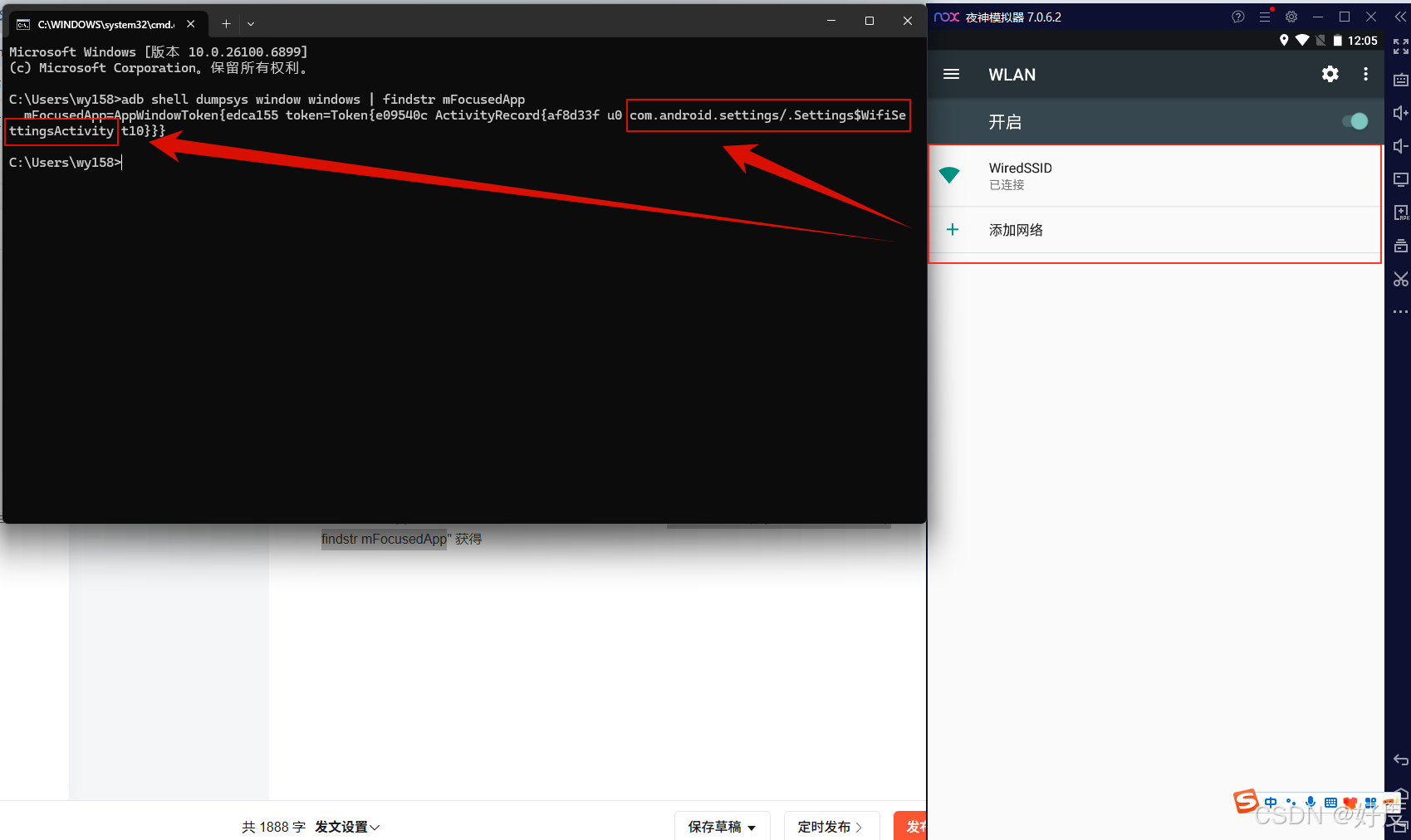Open Terminal new-tab profile dropdown arrow
Image resolution: width=1411 pixels, height=840 pixels.
[251, 24]
